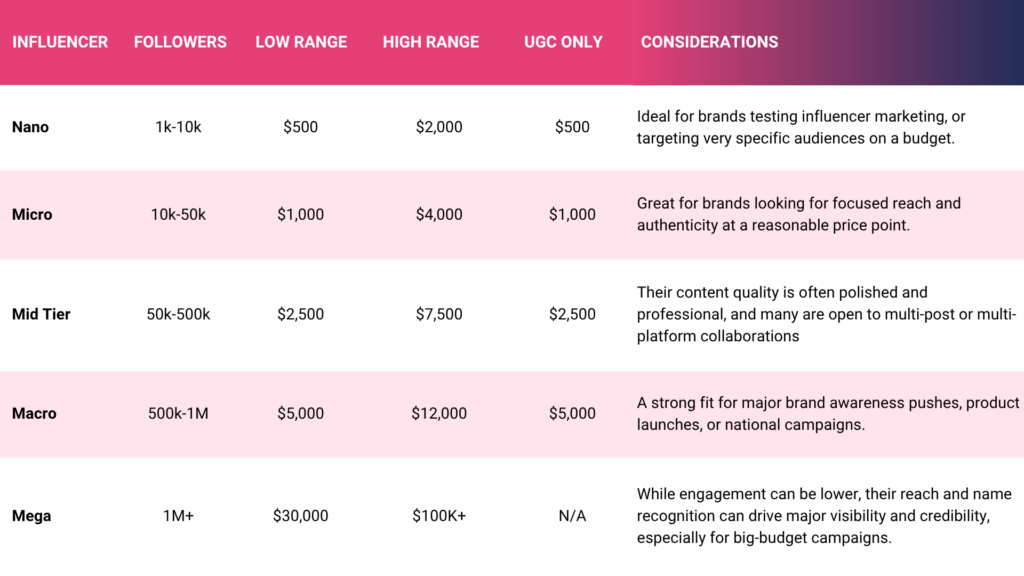Viewport: 1024px width, 576px height.
Task: Select the LOW RANGE header
Action: [x=301, y=42]
